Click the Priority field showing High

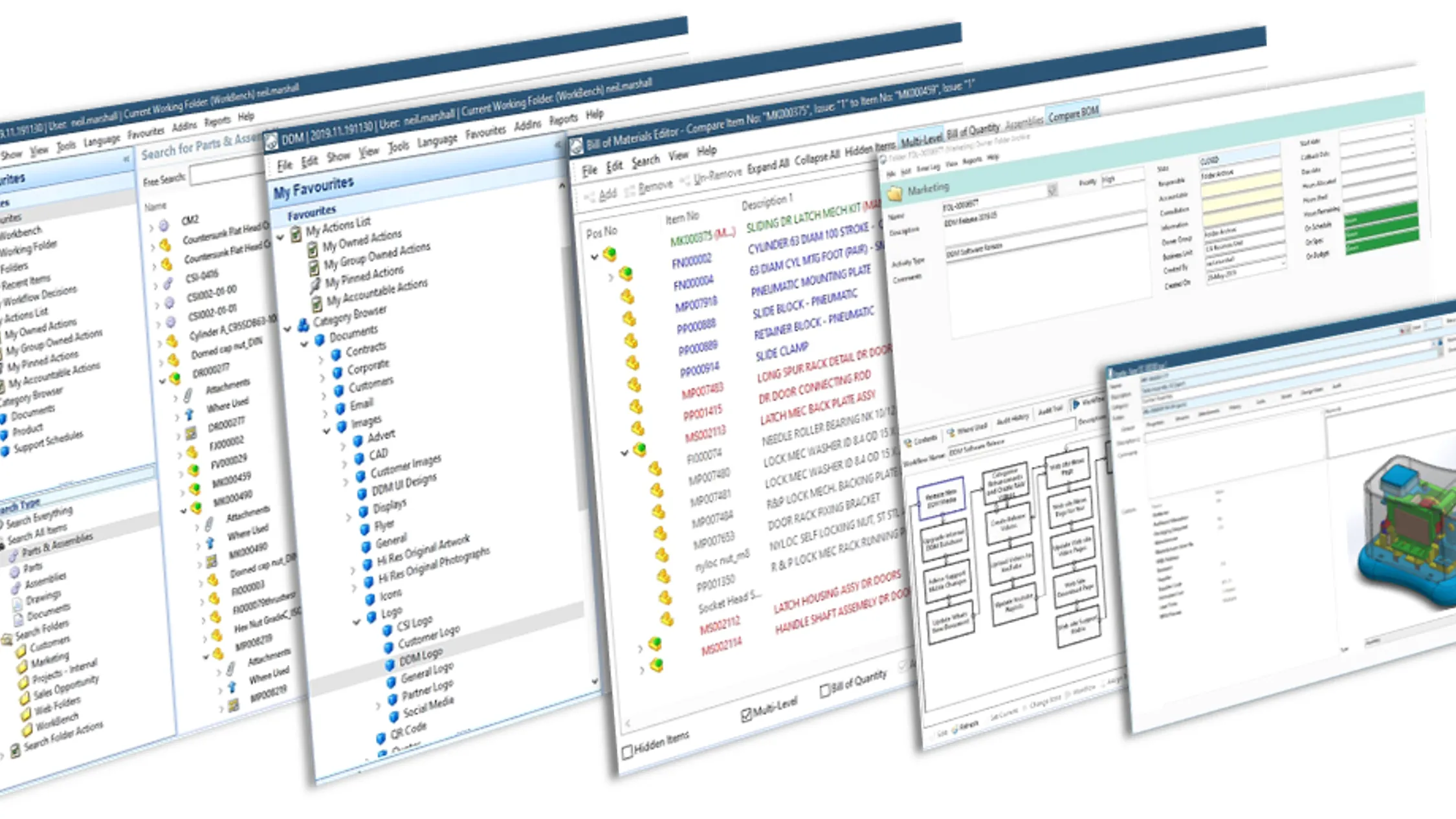[1121, 177]
